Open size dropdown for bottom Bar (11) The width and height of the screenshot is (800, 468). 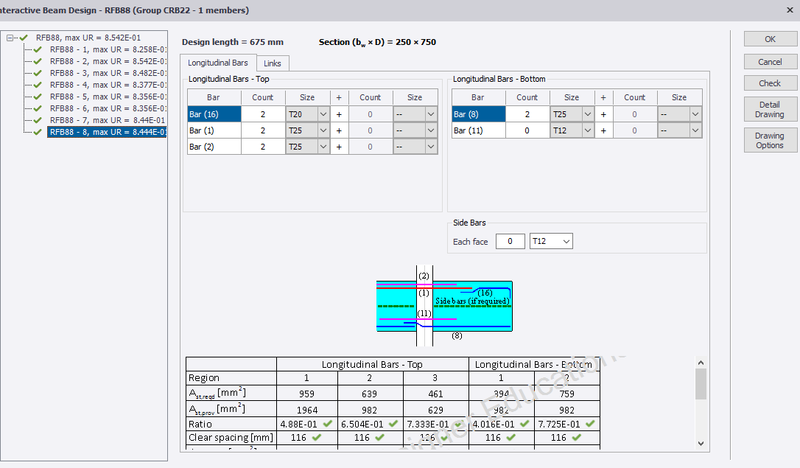pyautogui.click(x=588, y=131)
